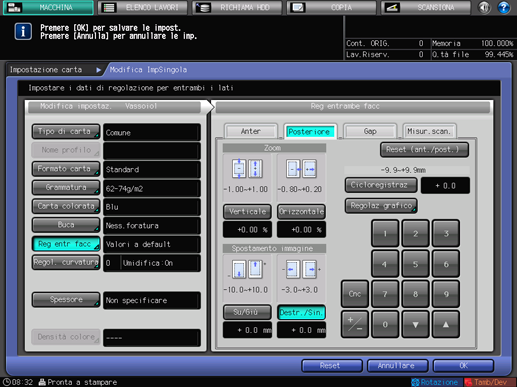Click the shift image down icon
This screenshot has width=517, height=387.
coord(239,270)
